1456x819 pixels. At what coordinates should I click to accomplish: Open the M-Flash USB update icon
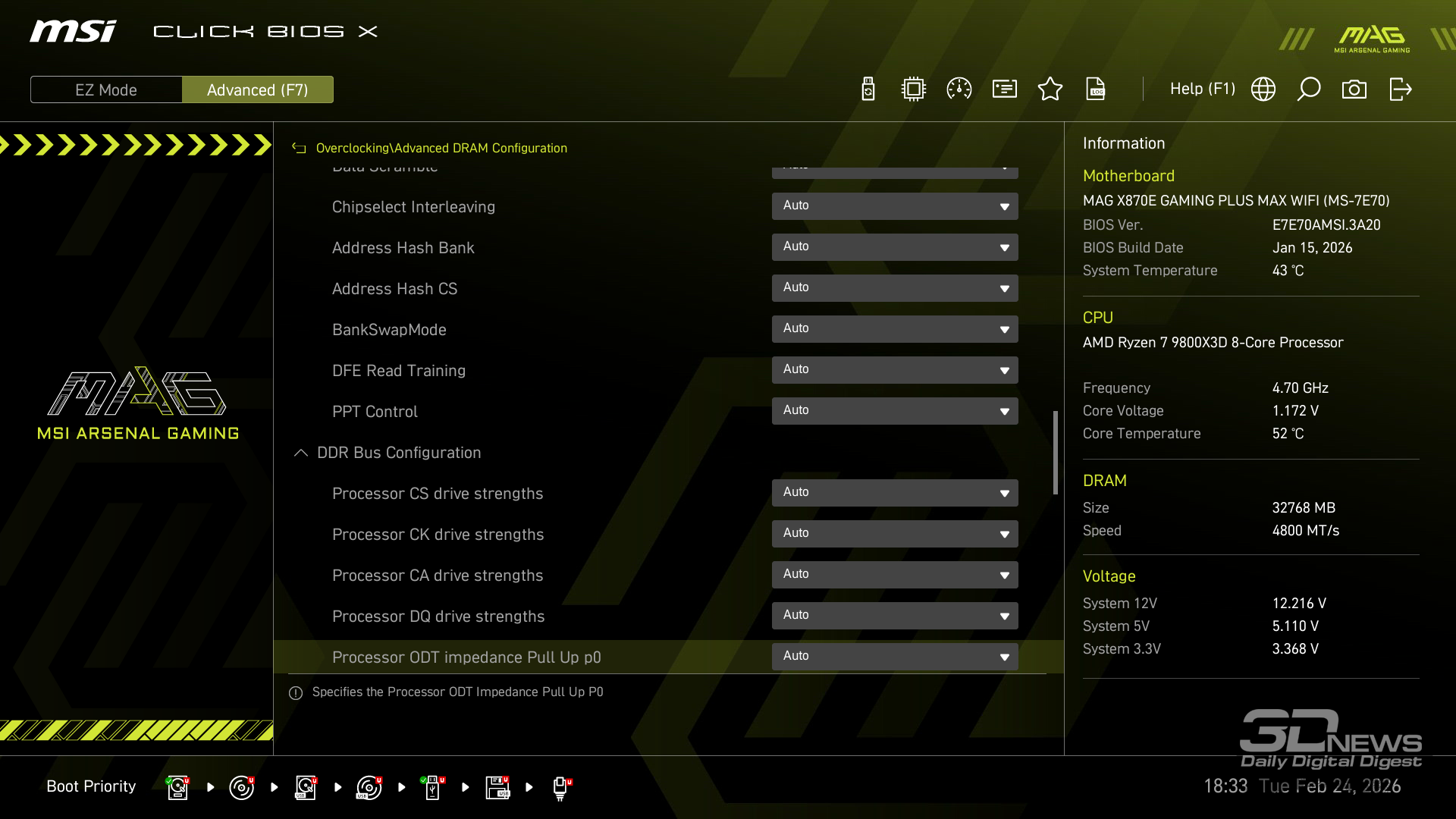tap(868, 89)
